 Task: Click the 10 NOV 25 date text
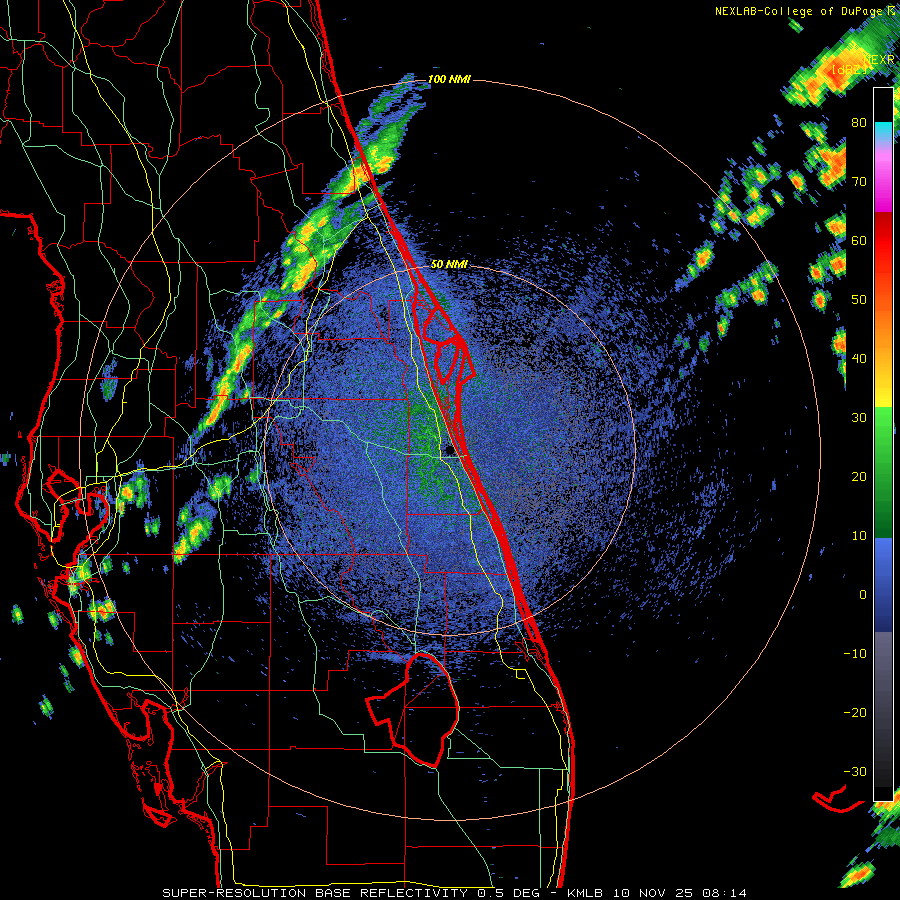point(652,893)
